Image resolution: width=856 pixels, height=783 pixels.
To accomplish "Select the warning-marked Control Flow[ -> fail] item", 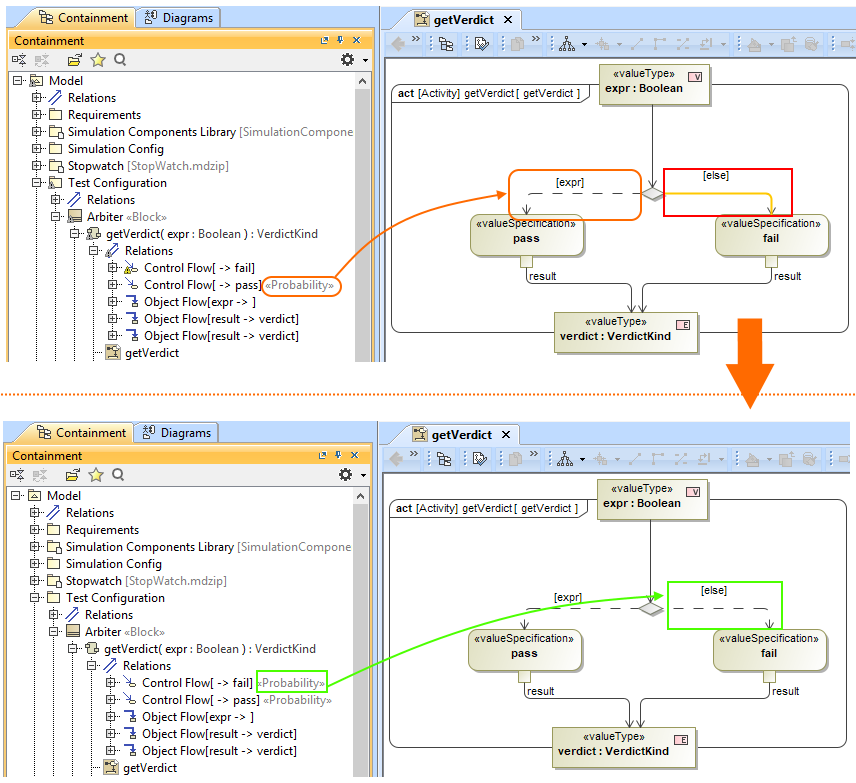I will (199, 268).
